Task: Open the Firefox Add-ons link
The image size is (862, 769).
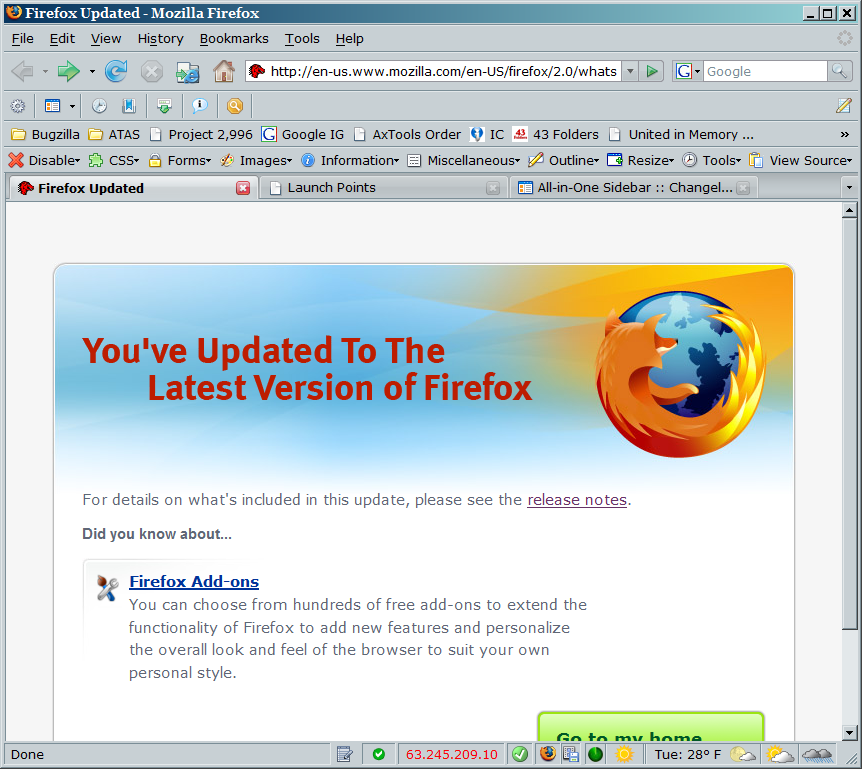Action: coord(194,582)
